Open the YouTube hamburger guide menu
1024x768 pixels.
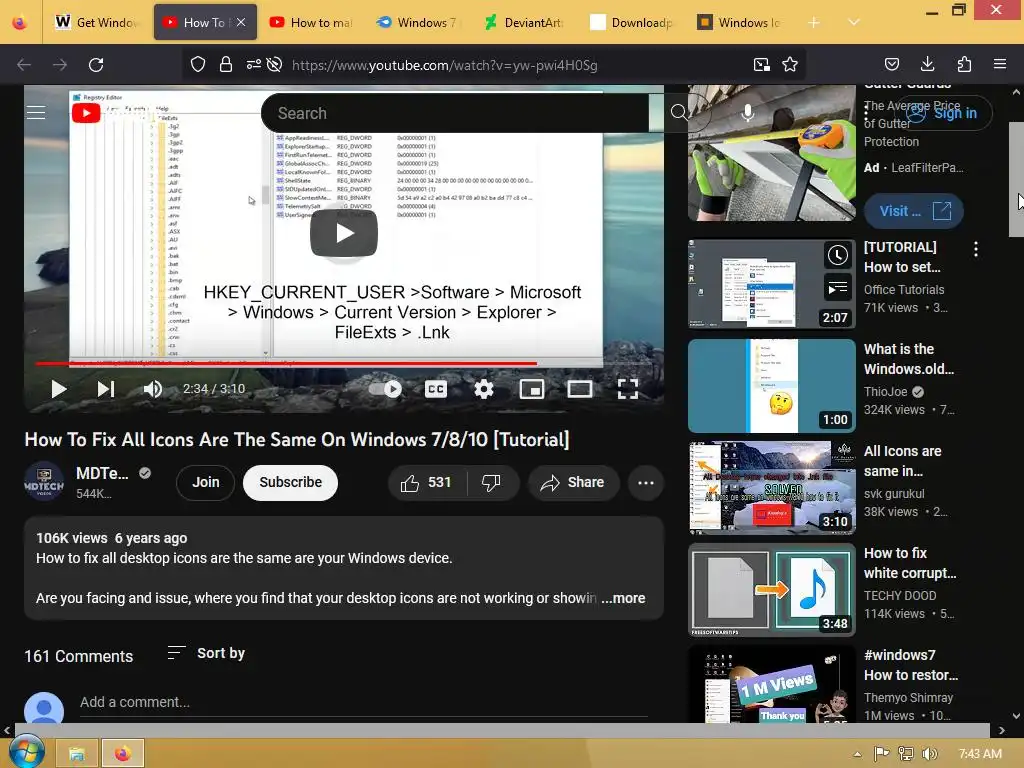point(36,113)
